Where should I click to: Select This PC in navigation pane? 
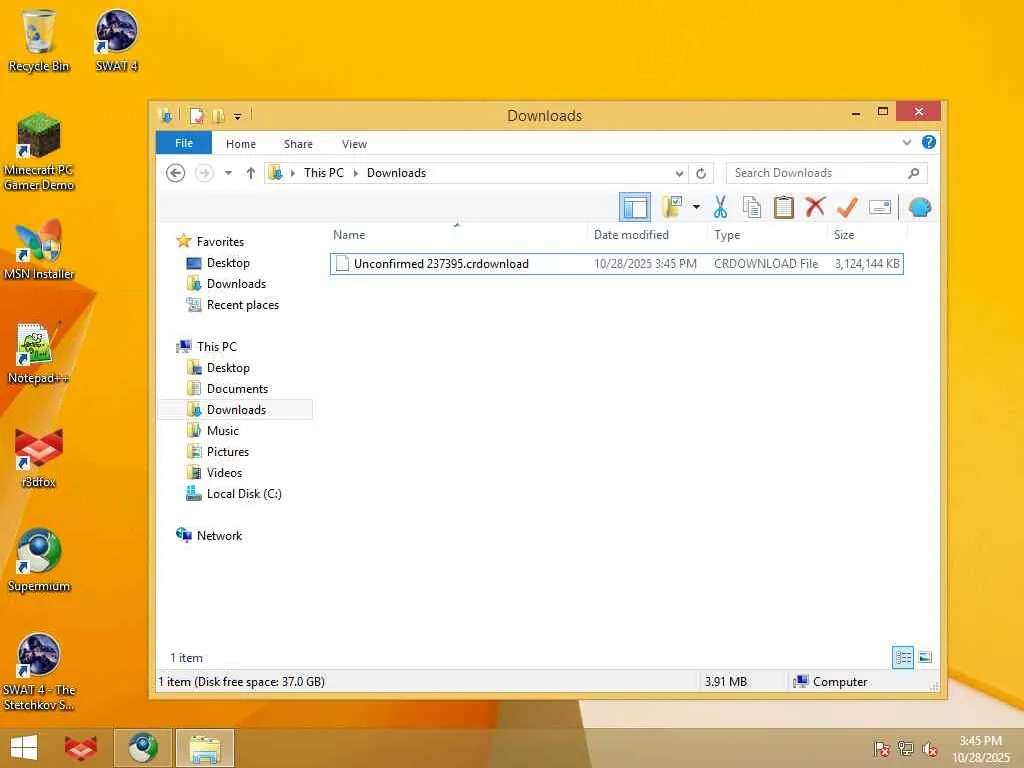(x=216, y=347)
